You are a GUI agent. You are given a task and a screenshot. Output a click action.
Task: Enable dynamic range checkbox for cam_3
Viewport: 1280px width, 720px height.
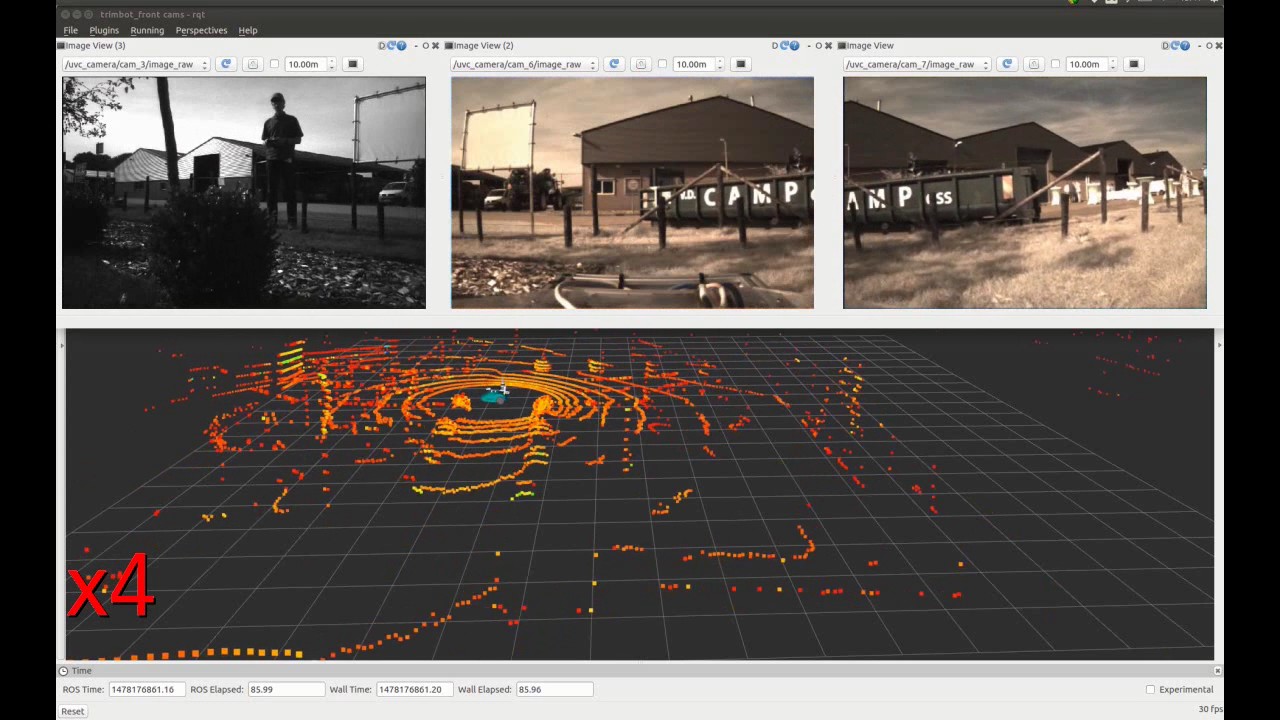click(274, 64)
